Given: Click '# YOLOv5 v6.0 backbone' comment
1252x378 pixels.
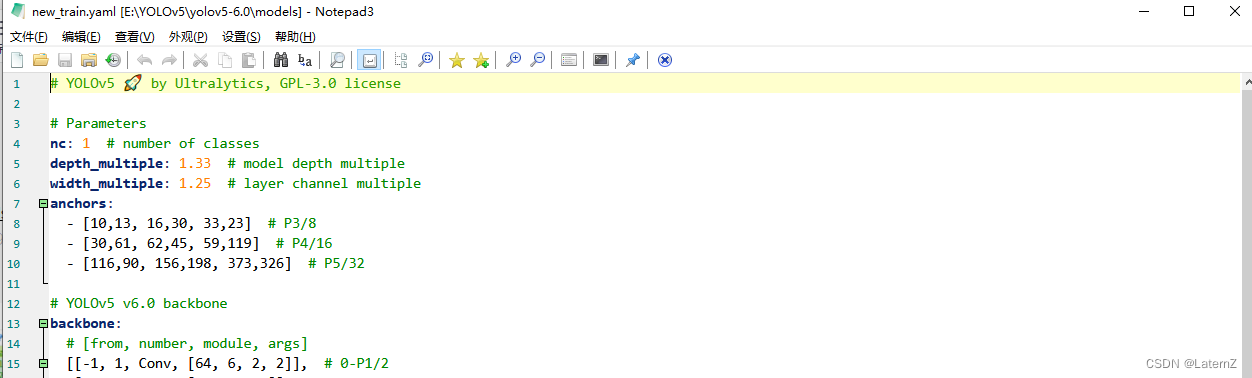Looking at the screenshot, I should (x=138, y=304).
